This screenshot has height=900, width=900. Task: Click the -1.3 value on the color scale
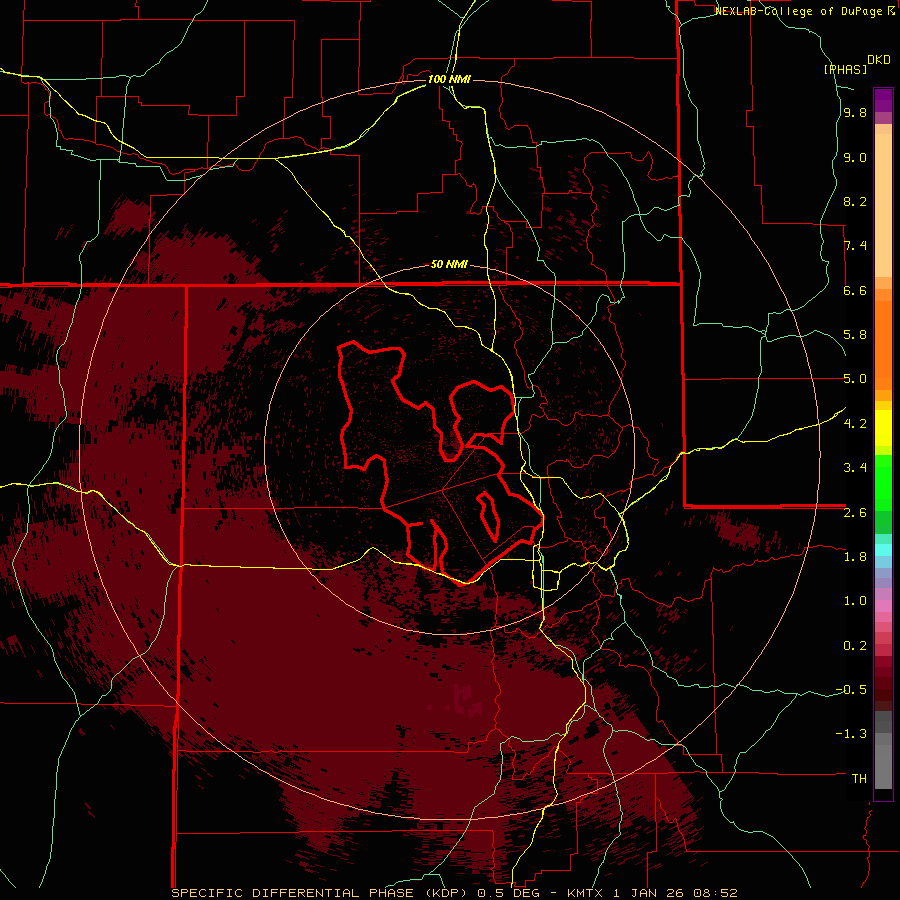(x=851, y=734)
